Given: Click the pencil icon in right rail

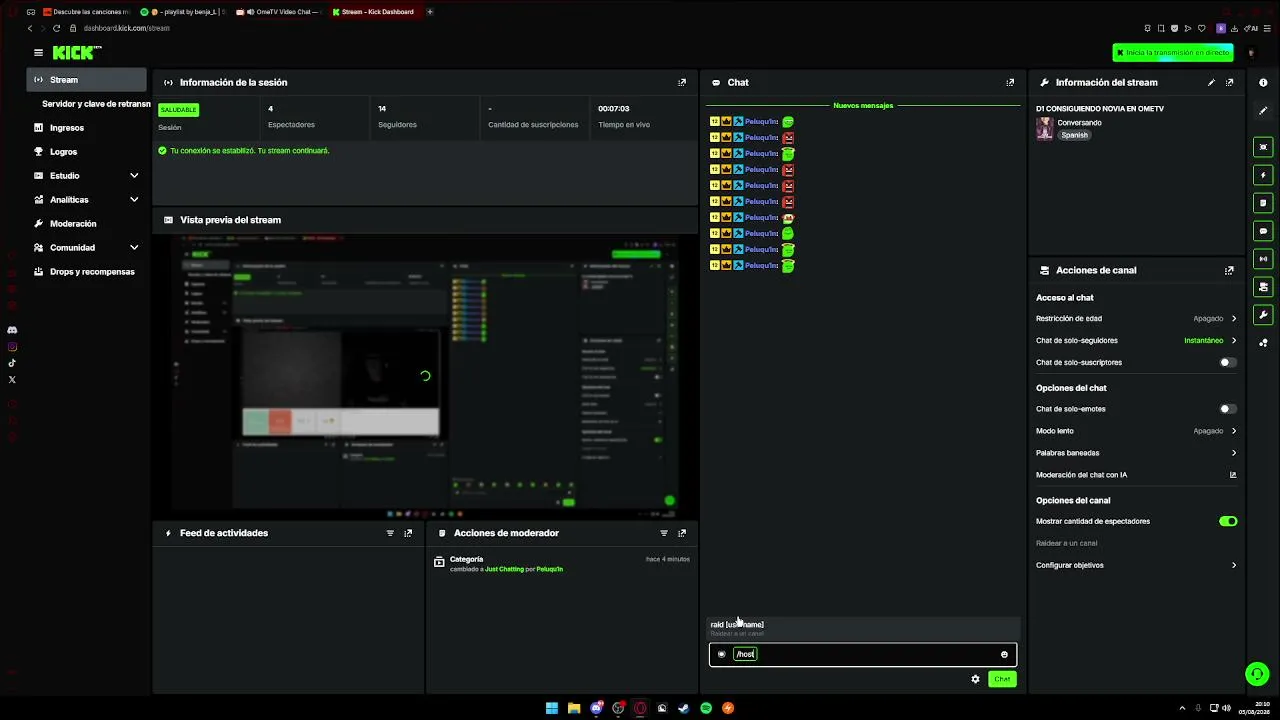Looking at the screenshot, I should pyautogui.click(x=1263, y=111).
